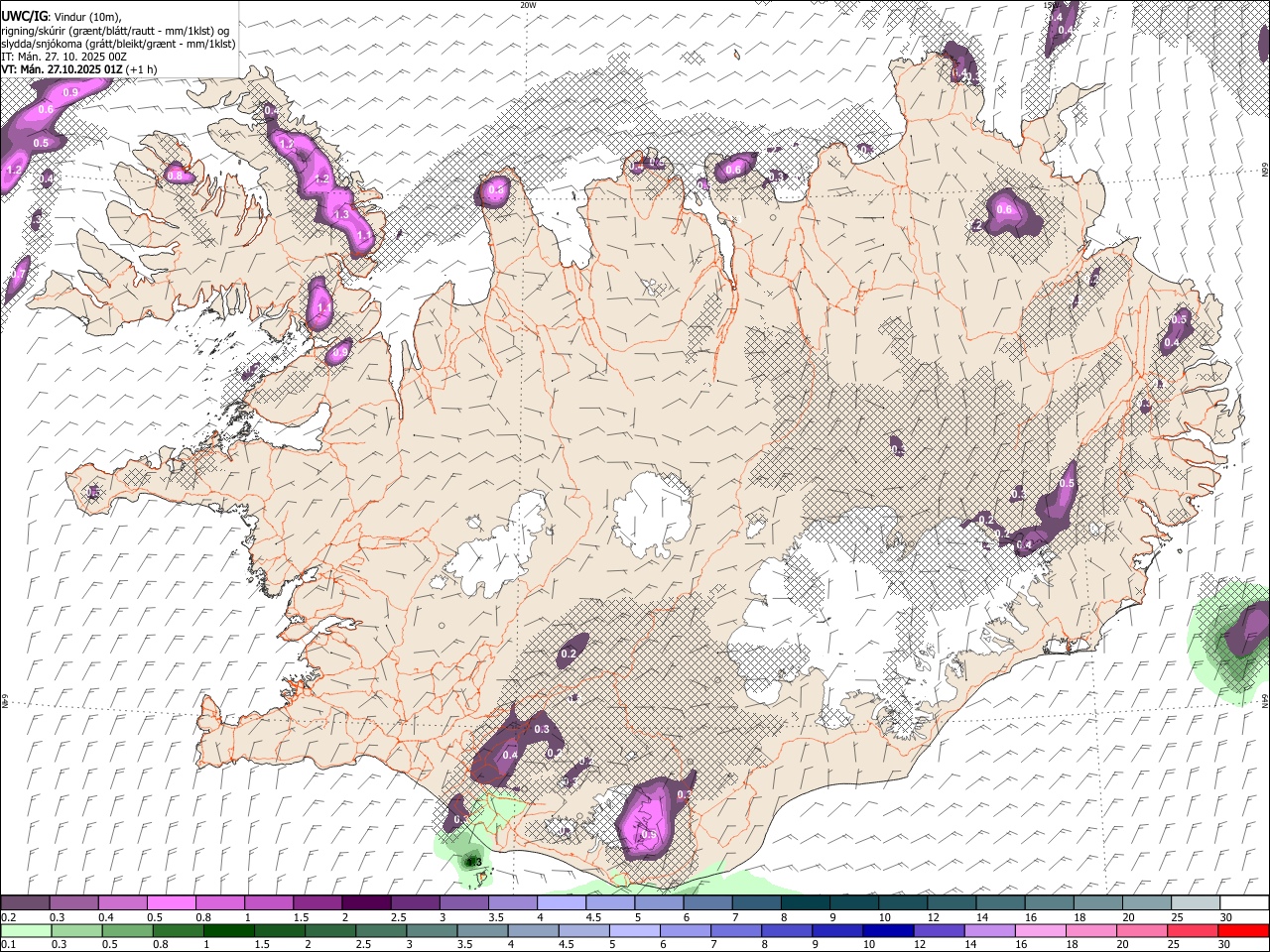Click the 'UWC/IG: Vindur (10m)' title text

61,16
